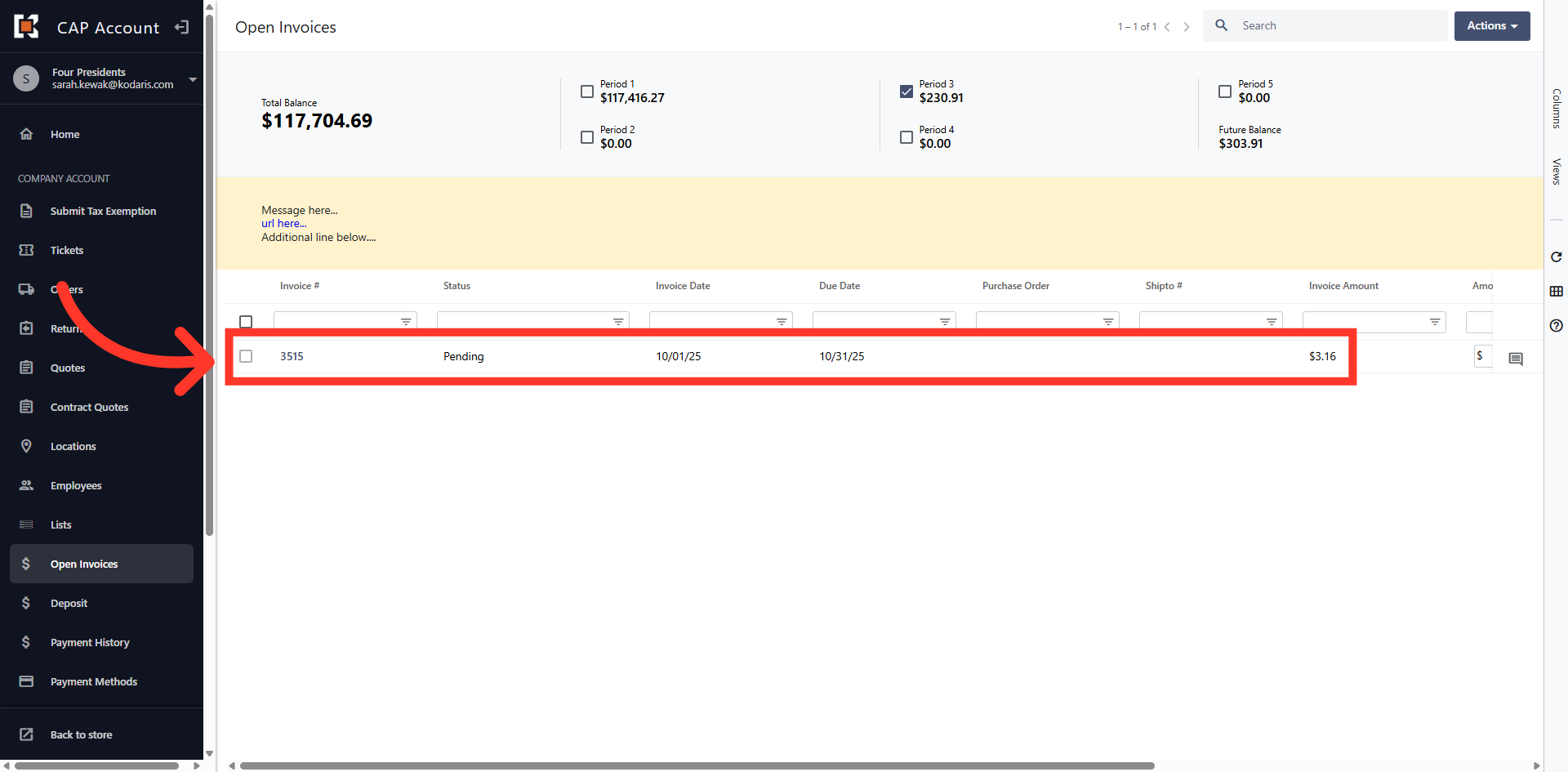1568x772 pixels.
Task: Open the Status column filter menu
Action: (x=618, y=322)
